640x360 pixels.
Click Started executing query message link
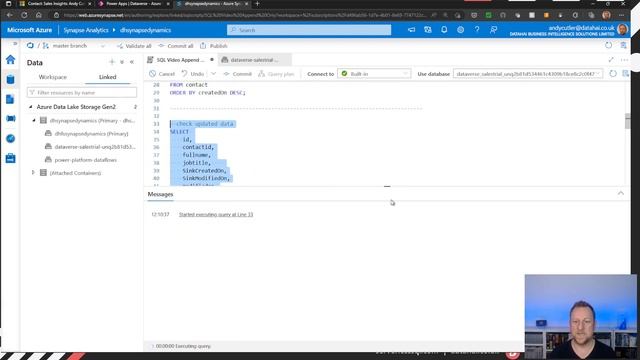pos(216,214)
